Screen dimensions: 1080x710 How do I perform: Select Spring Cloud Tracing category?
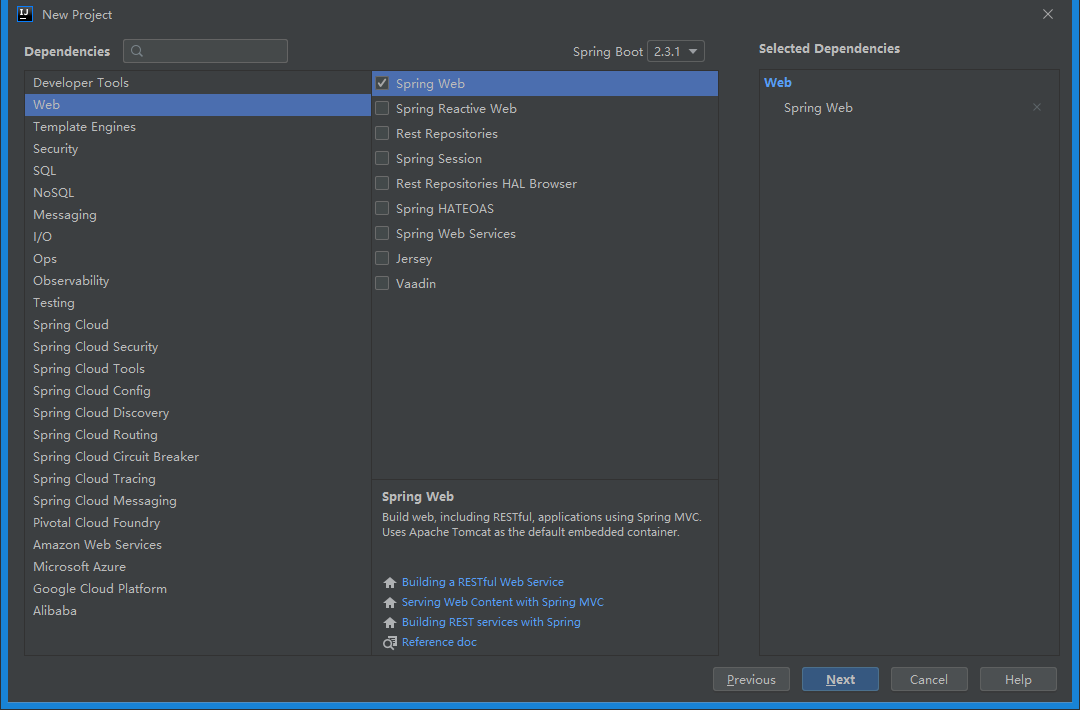[x=198, y=479]
